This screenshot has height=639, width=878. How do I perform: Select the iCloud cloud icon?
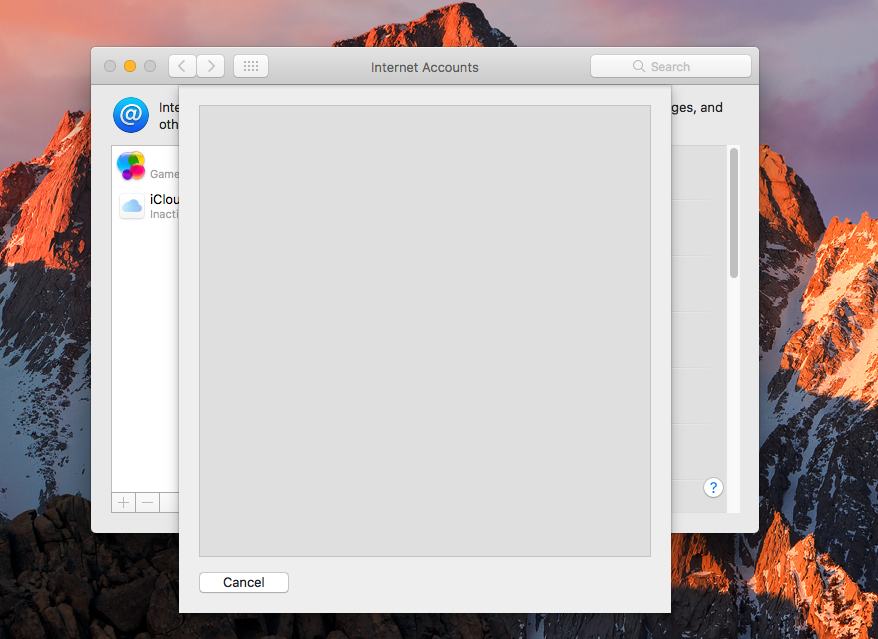point(131,206)
